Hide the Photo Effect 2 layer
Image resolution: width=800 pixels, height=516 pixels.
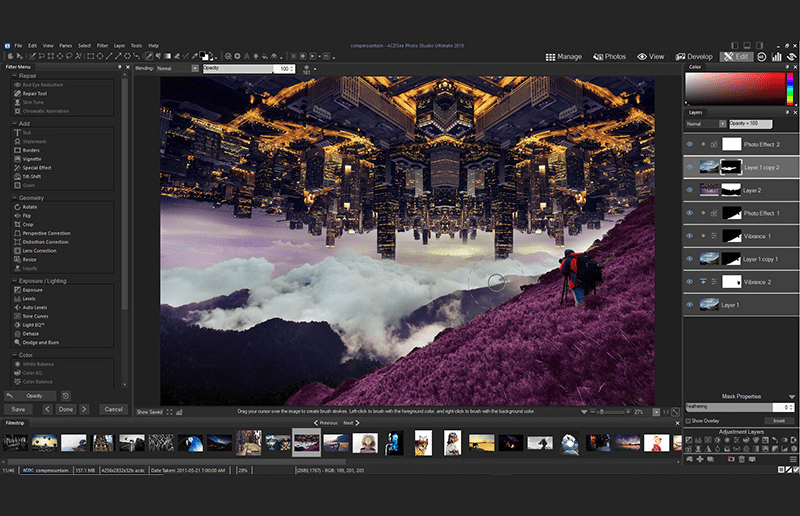click(x=690, y=144)
